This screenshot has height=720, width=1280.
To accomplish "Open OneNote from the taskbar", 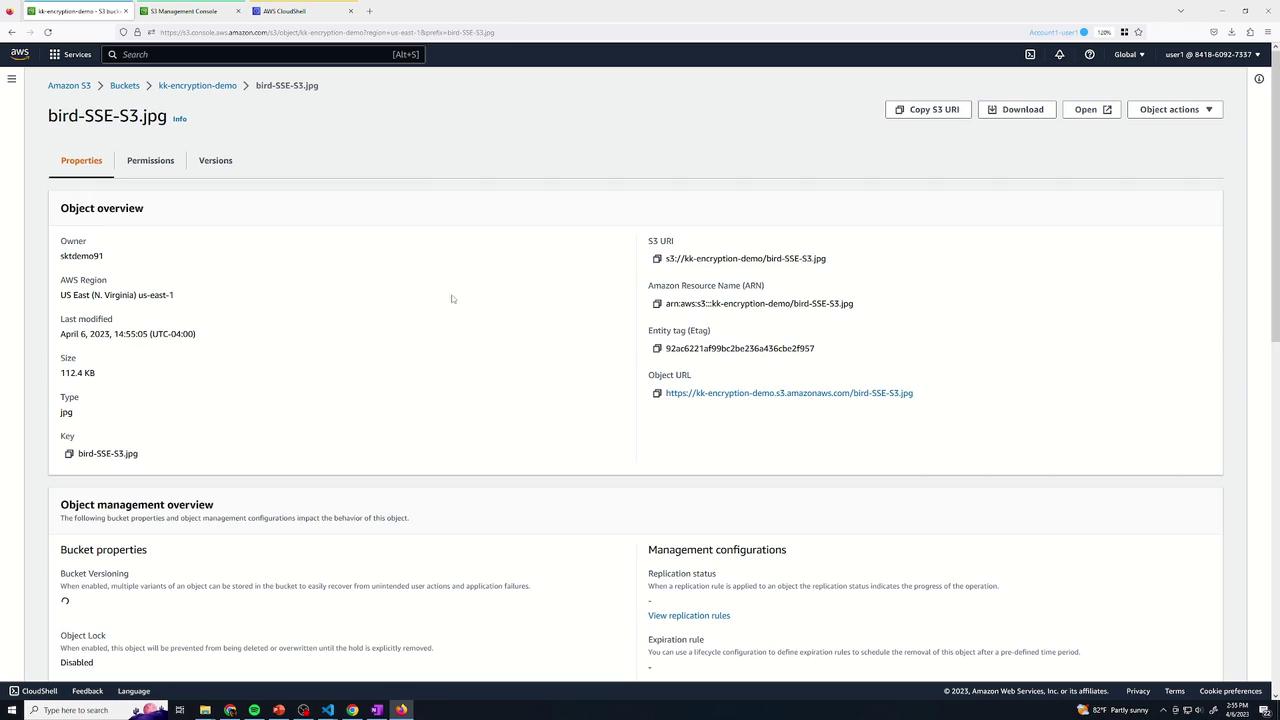I will (377, 710).
